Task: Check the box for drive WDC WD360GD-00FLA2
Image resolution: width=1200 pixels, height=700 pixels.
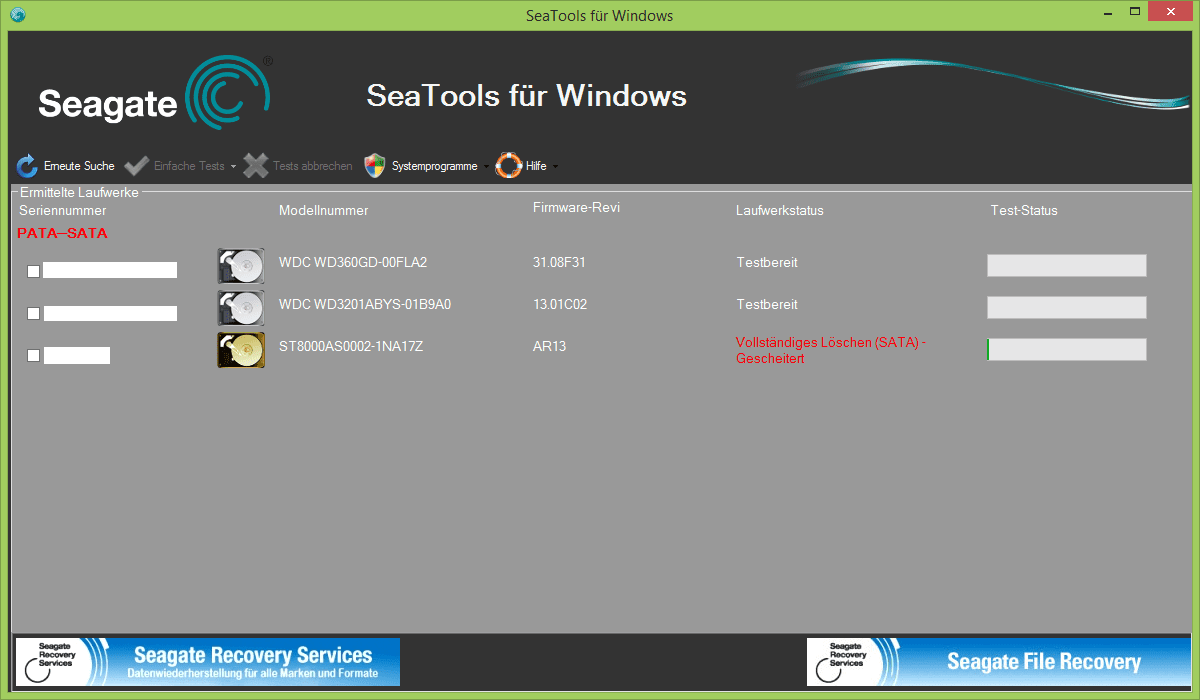Action: point(33,271)
